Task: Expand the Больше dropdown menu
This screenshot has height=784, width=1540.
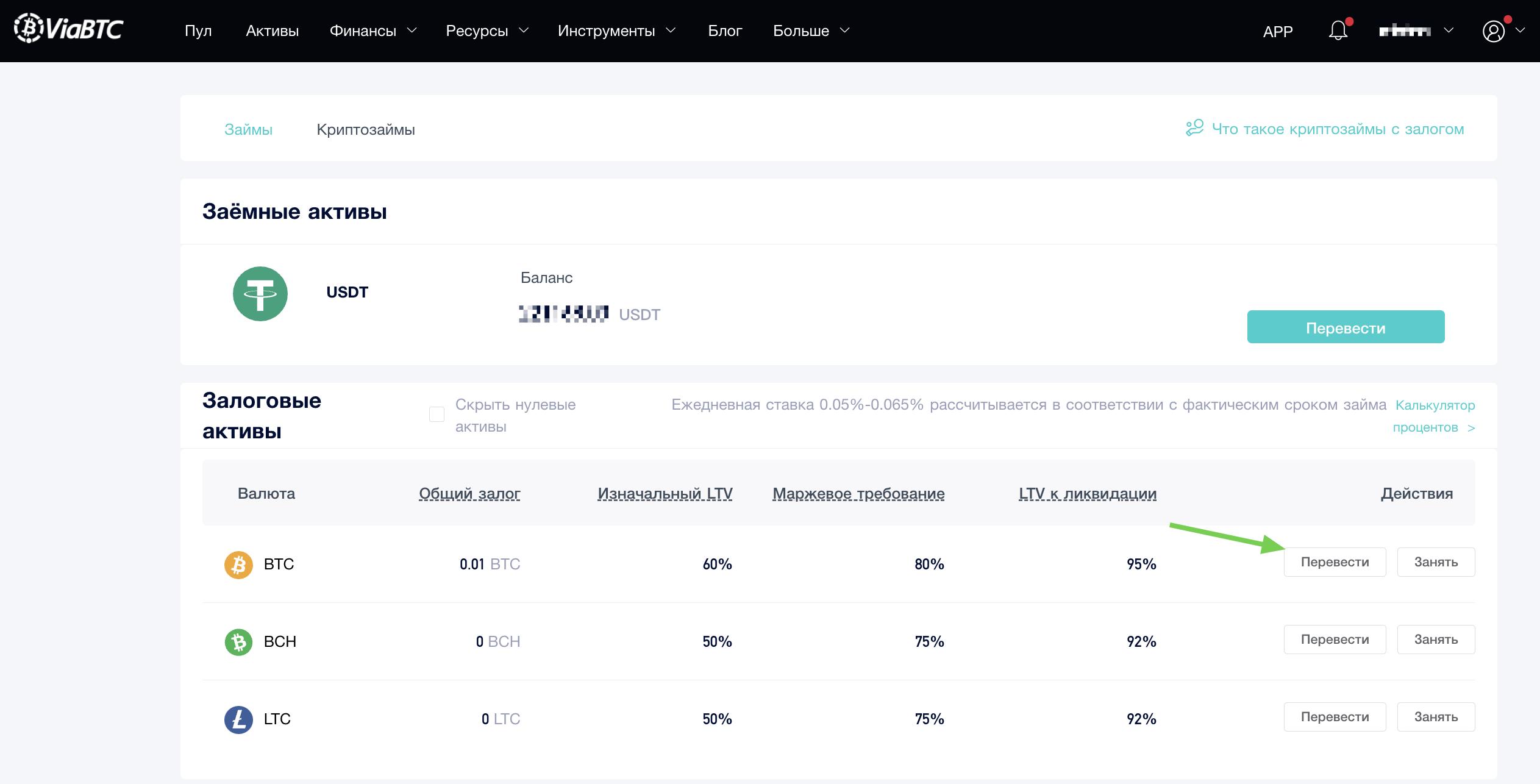Action: 811,30
